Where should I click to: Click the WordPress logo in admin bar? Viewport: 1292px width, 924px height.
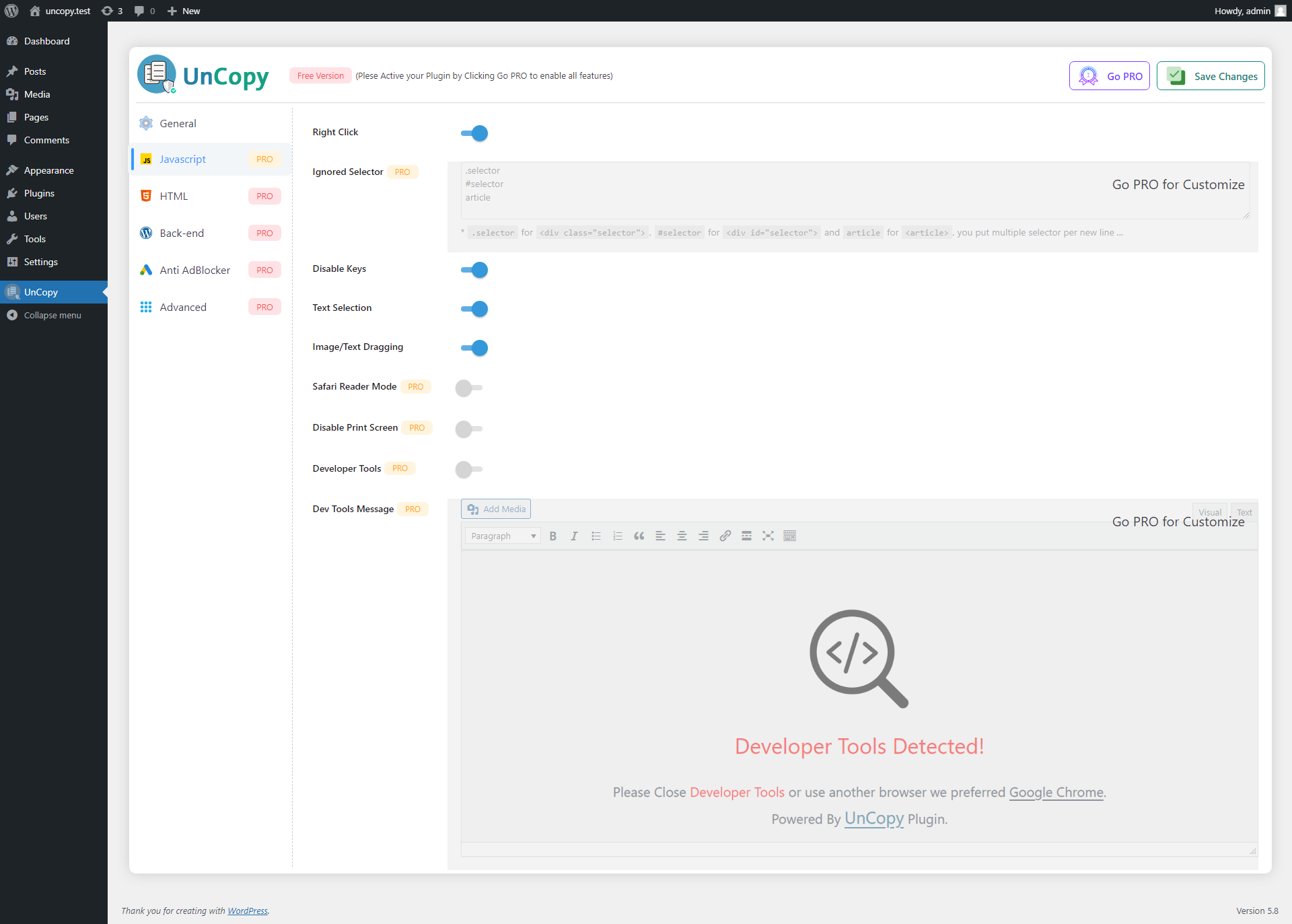pyautogui.click(x=11, y=11)
